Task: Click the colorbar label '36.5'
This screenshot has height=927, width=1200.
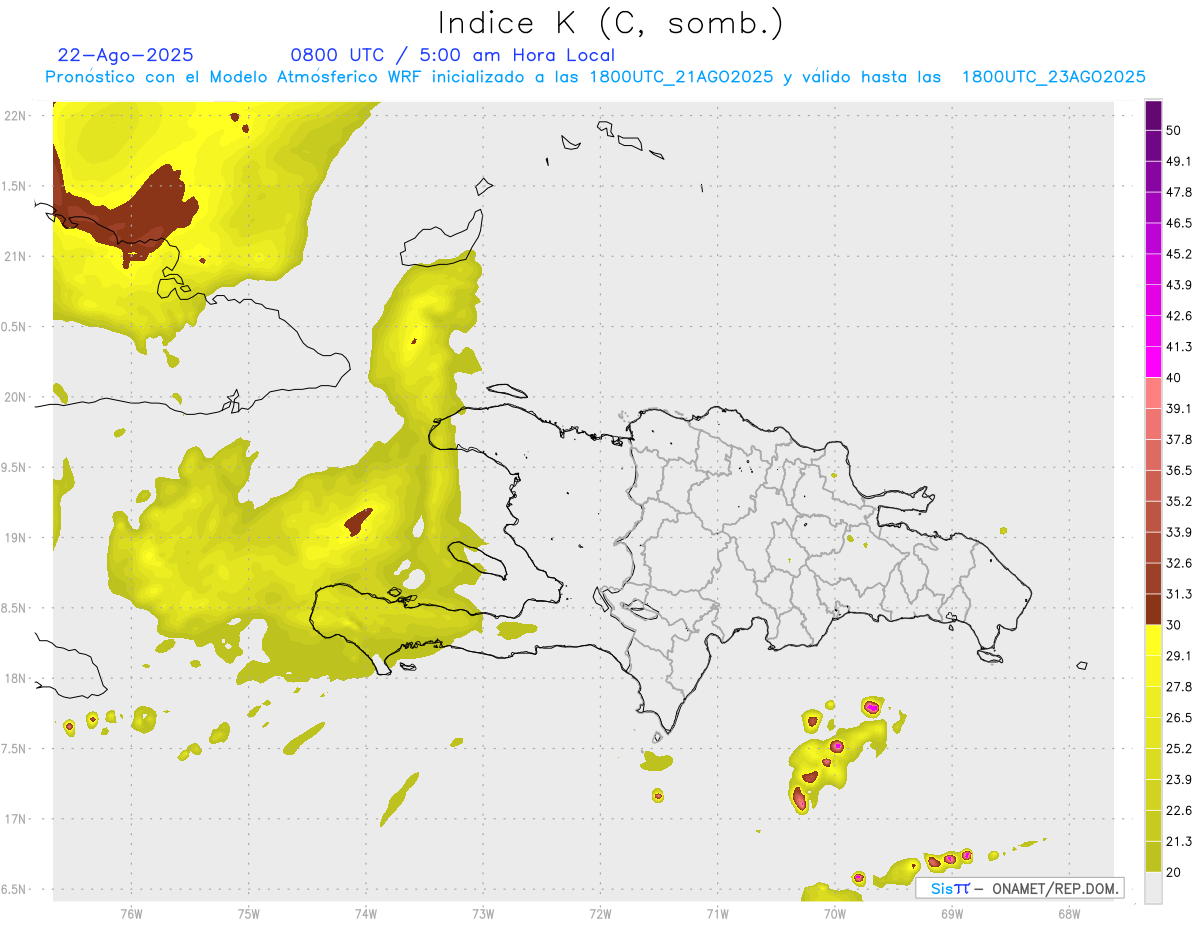Action: tap(1179, 470)
